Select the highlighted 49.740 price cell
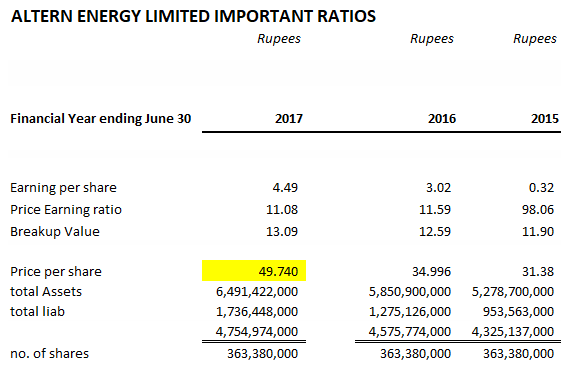The image size is (570, 370). (254, 271)
